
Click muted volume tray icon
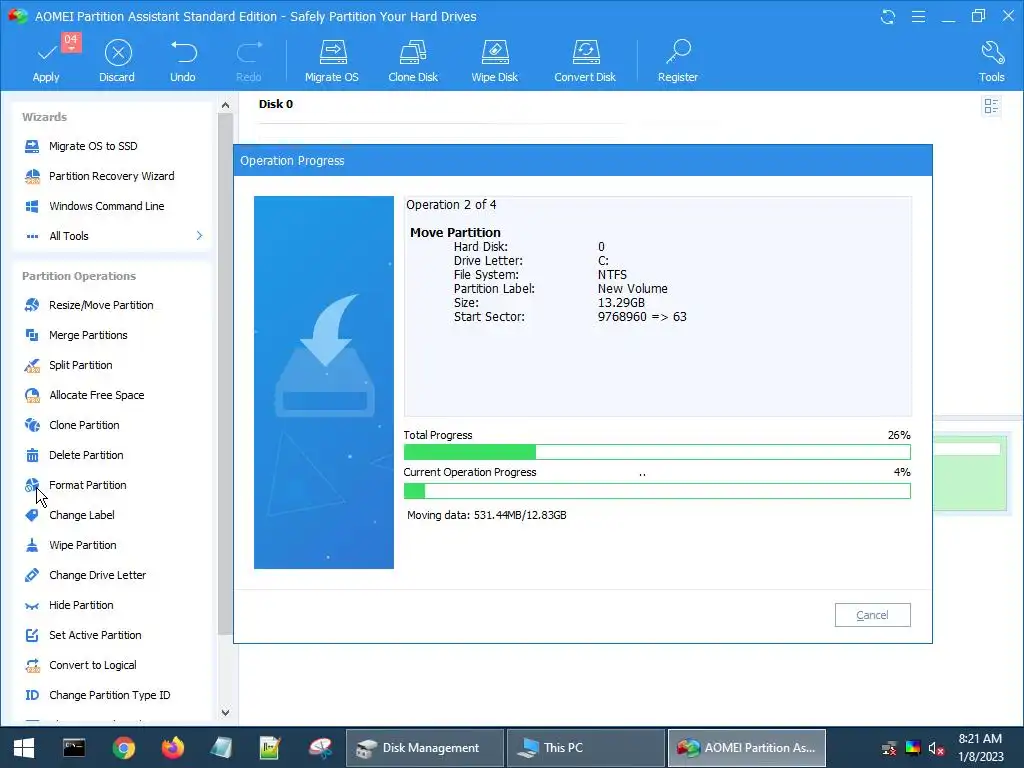tap(936, 749)
